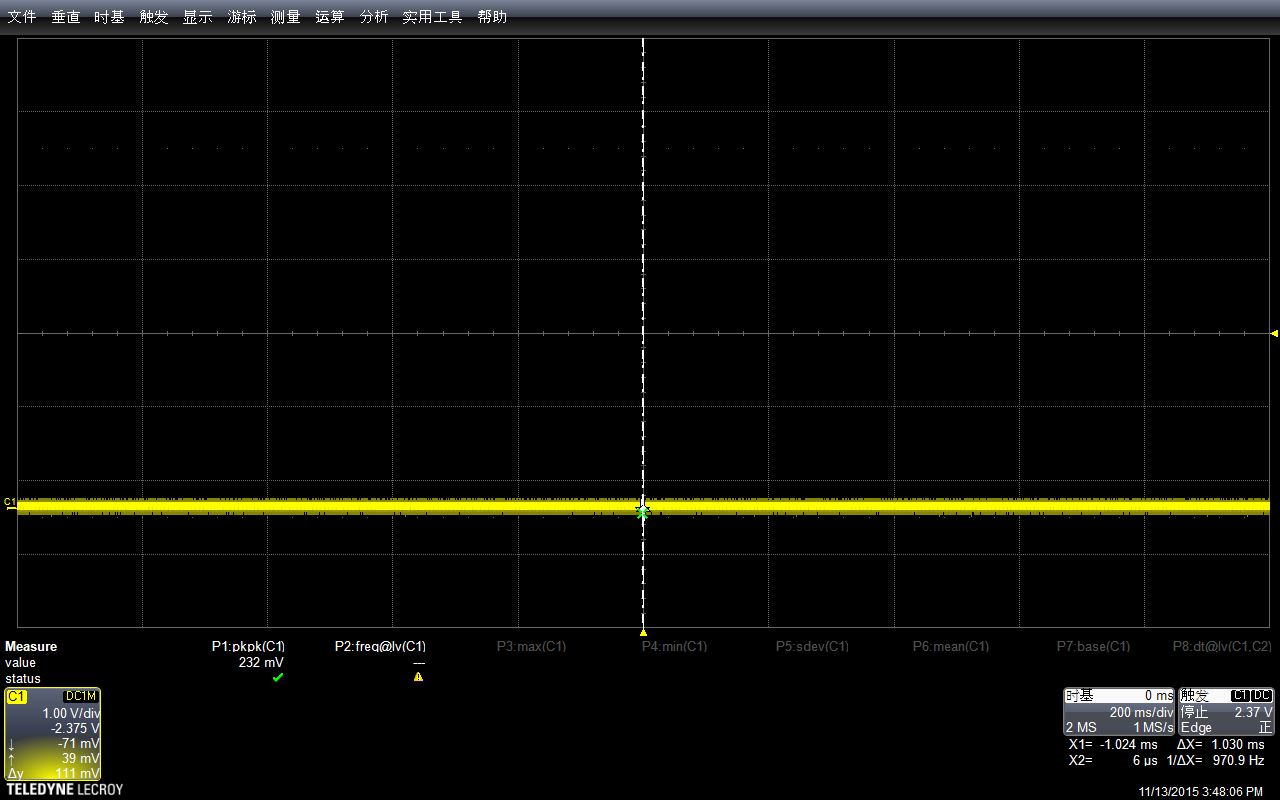Click the -2.375 V offset value

(75, 728)
